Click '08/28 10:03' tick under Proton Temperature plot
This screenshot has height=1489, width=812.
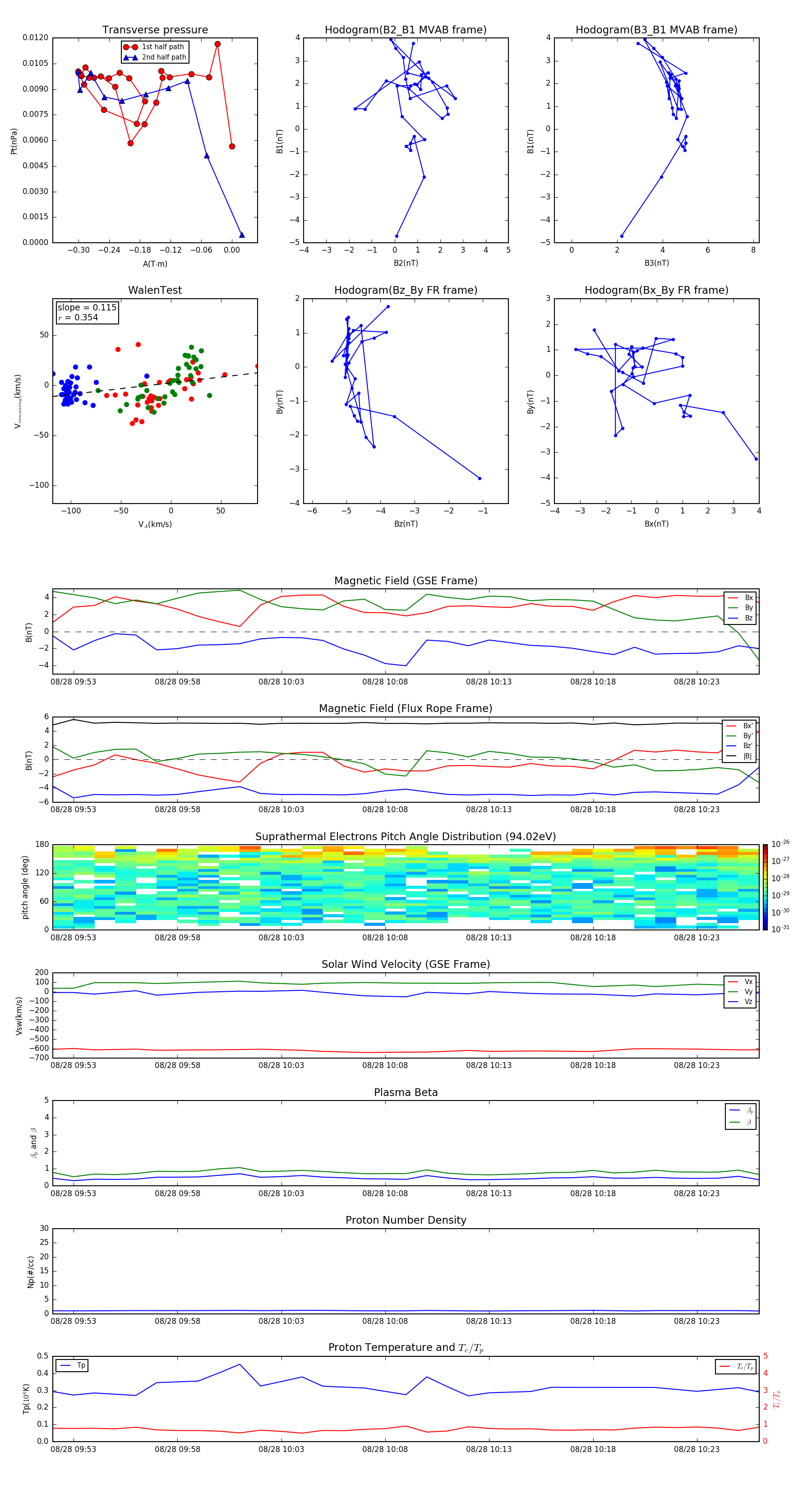click(x=281, y=1449)
